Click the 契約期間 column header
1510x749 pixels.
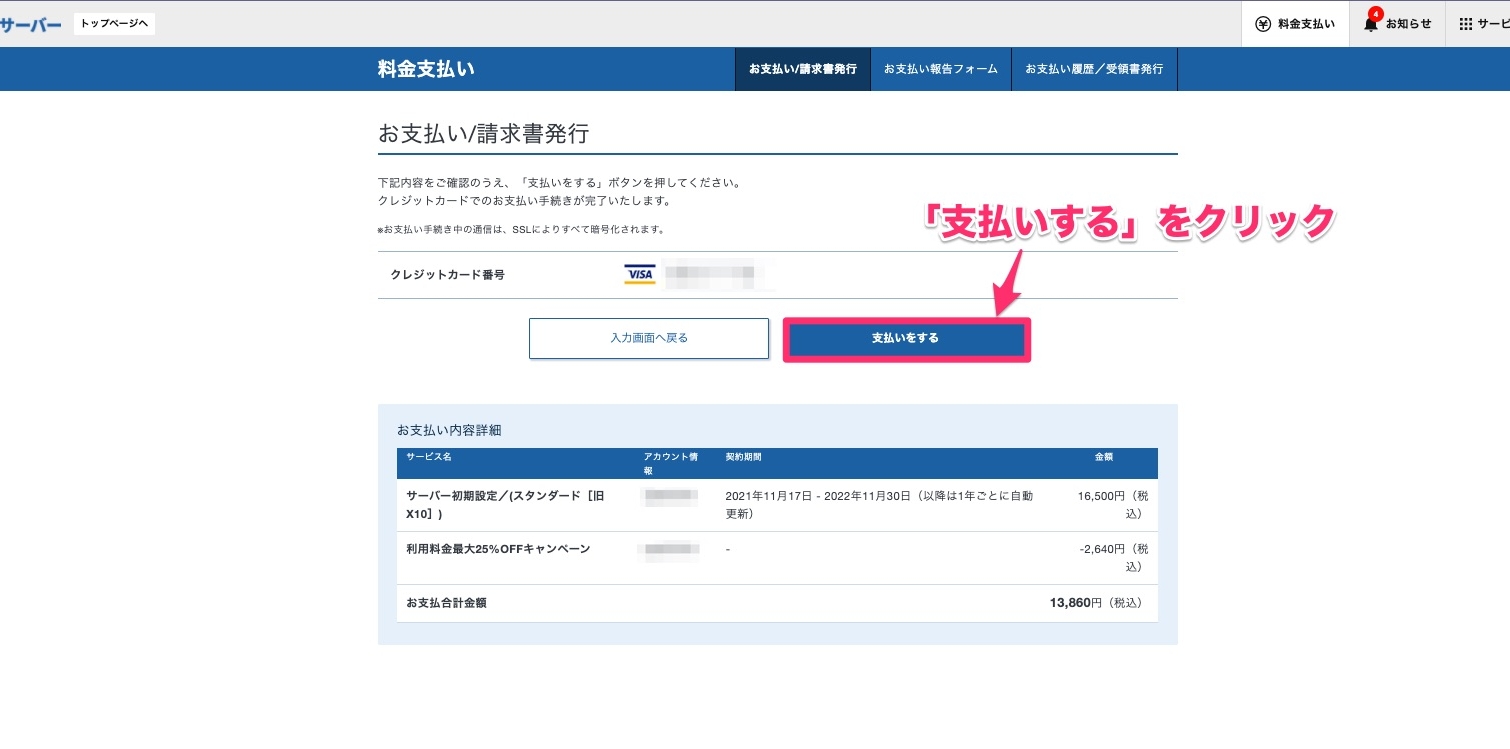pos(743,457)
